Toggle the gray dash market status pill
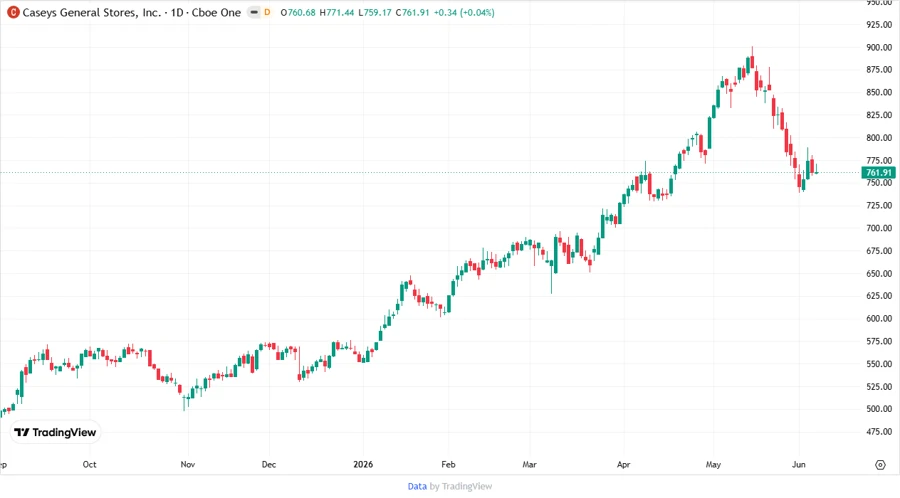Viewport: 900px width, 498px height. (254, 13)
